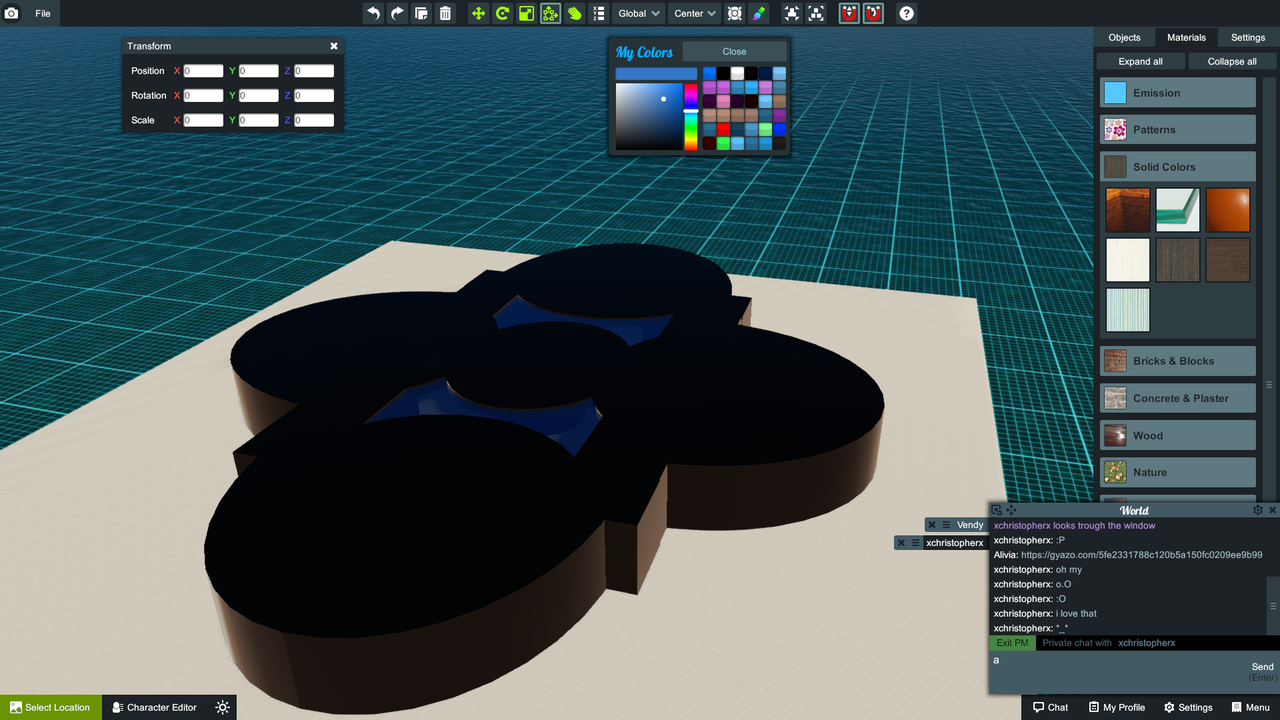The image size is (1280, 720).
Task: Click the current color preview bar
Action: click(x=656, y=74)
